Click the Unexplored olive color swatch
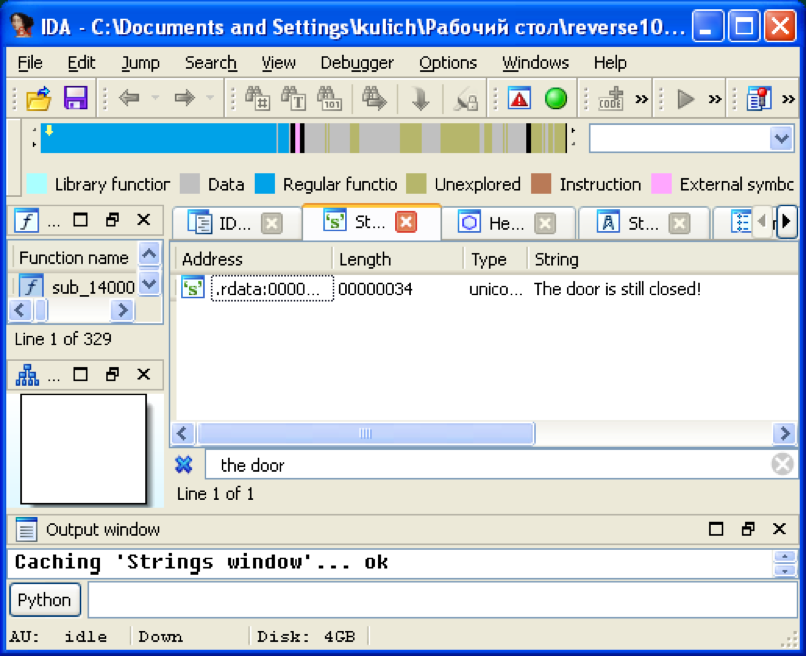806x656 pixels. click(416, 184)
